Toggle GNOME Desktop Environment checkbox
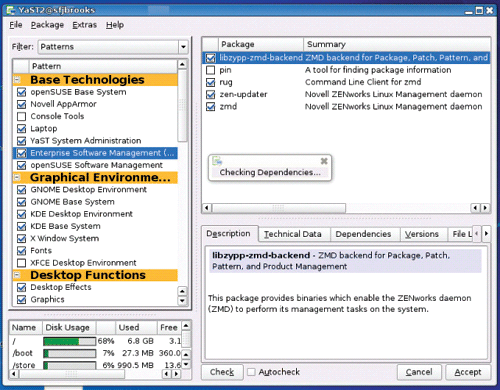This screenshot has height=390, width=500. tap(21, 190)
